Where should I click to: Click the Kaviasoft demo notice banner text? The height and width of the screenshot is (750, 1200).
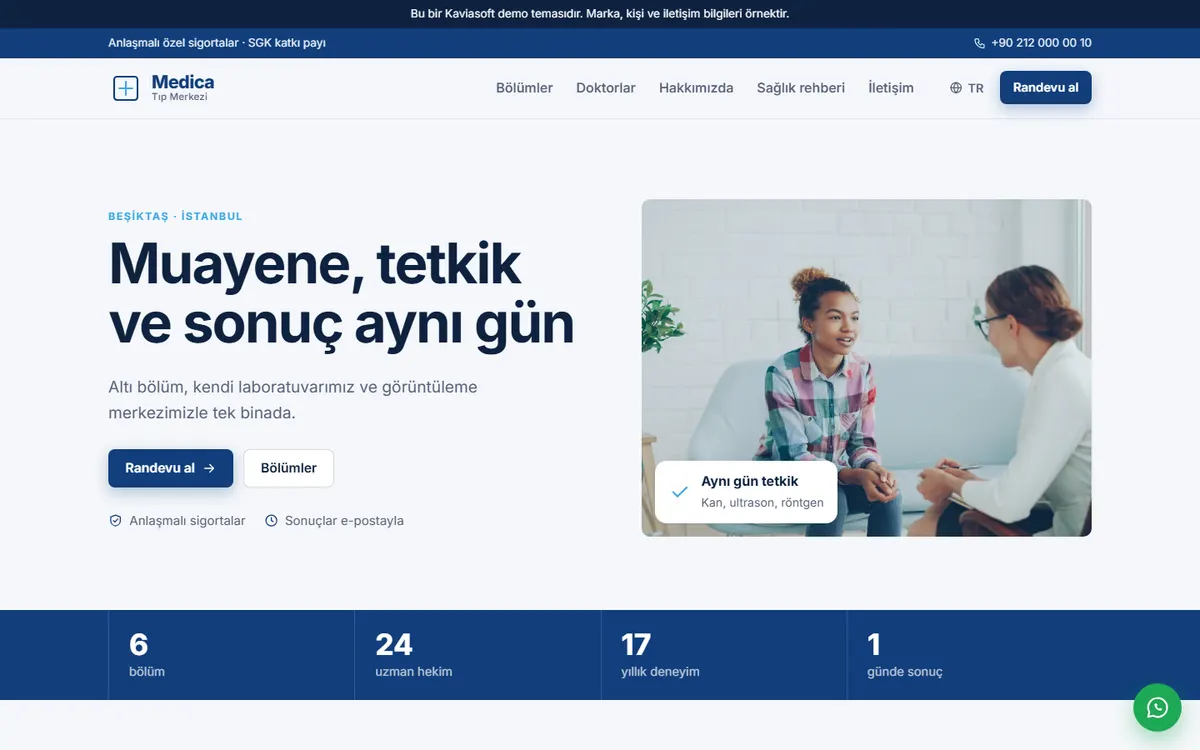tap(600, 14)
